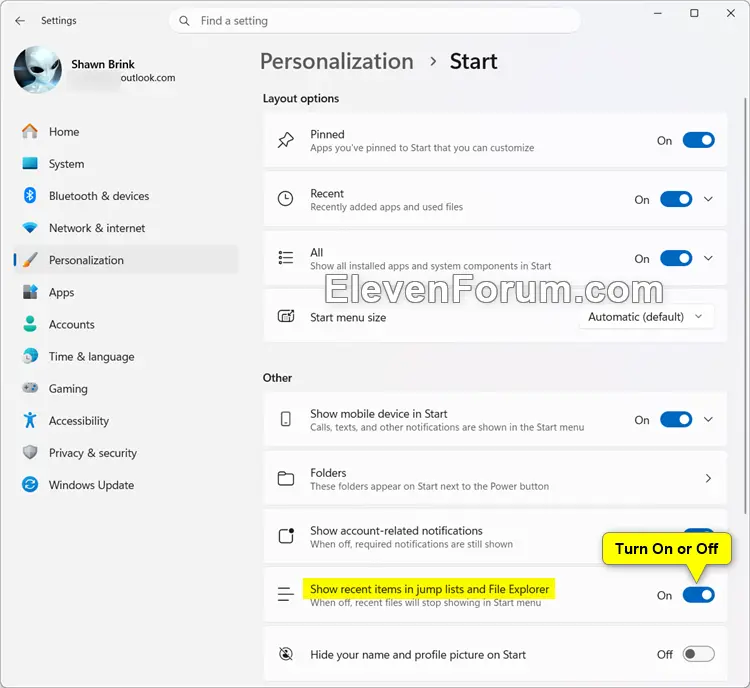Toggle Show recent items in jump lists

coord(698,595)
